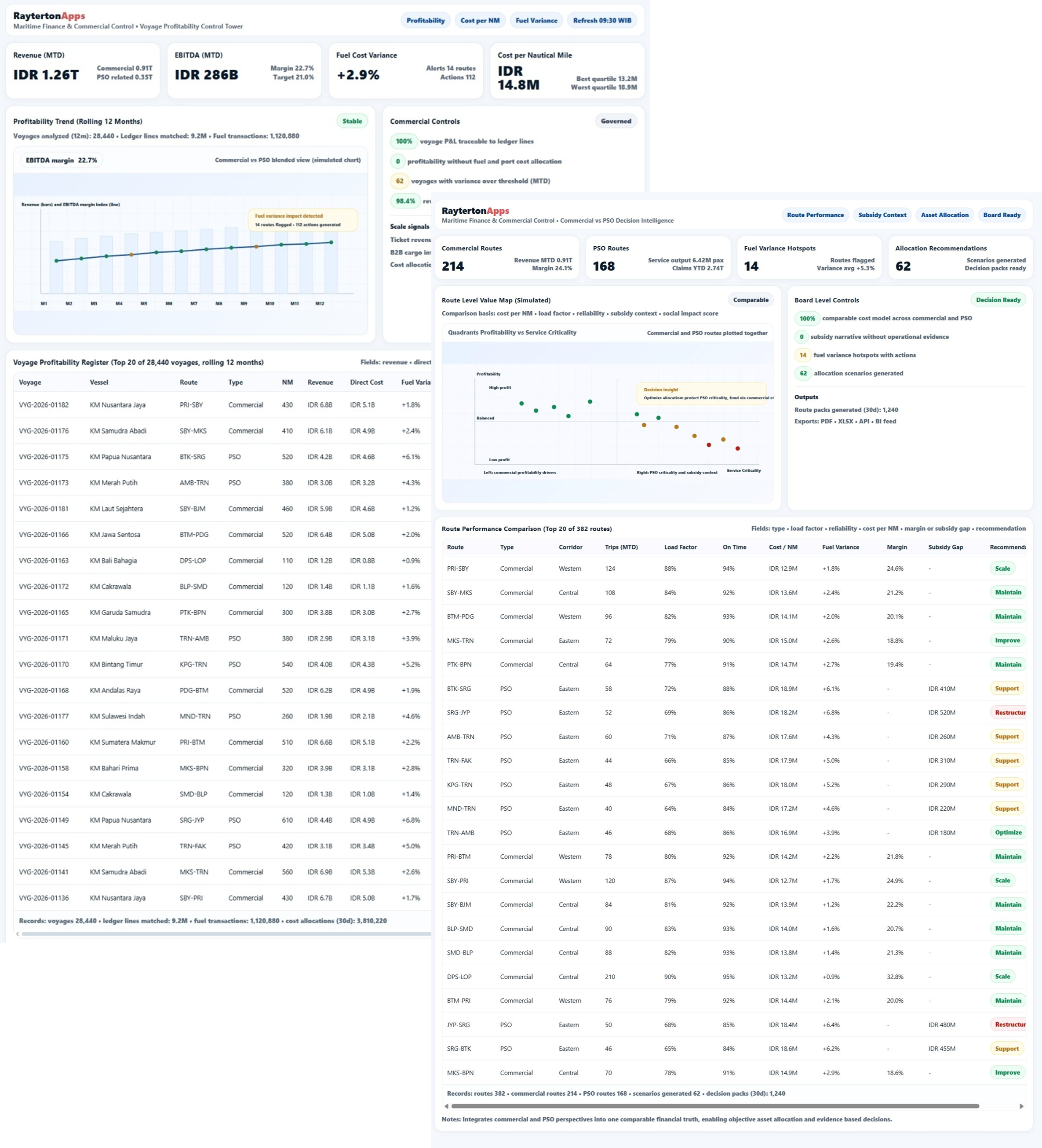
Task: Click the Scale tag on the PRI-SBY row
Action: pyautogui.click(x=1002, y=569)
